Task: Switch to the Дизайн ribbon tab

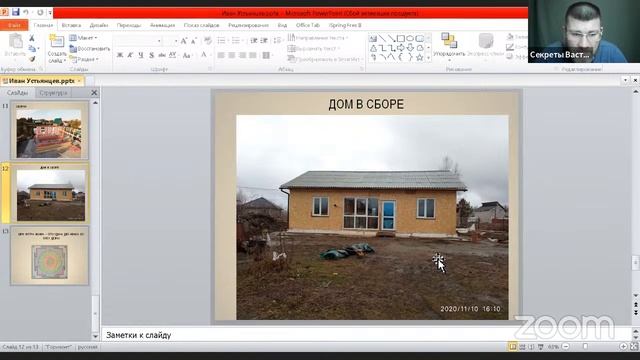Action: tap(99, 25)
